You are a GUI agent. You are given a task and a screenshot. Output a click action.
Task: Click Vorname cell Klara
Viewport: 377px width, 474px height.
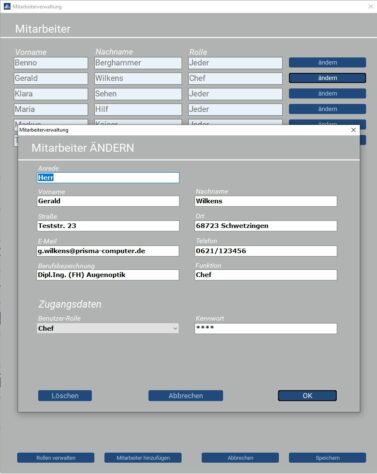51,94
